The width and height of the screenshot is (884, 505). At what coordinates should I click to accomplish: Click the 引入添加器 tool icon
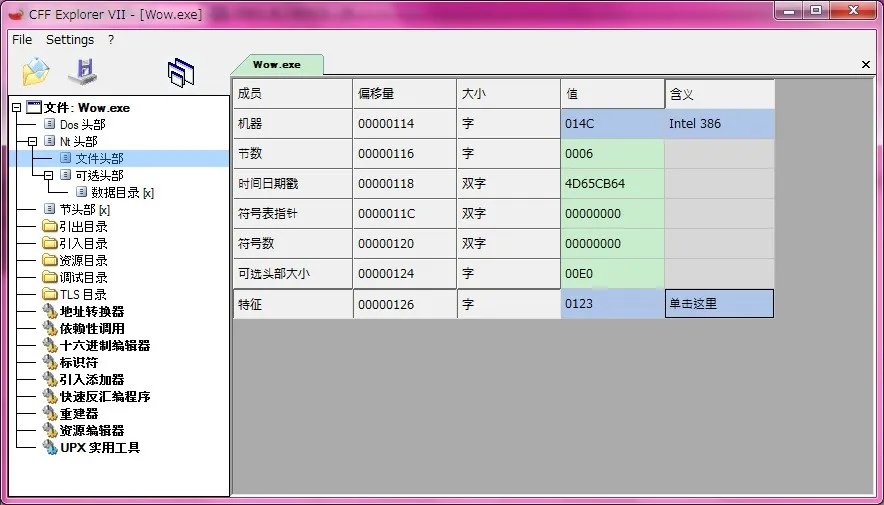(50, 379)
